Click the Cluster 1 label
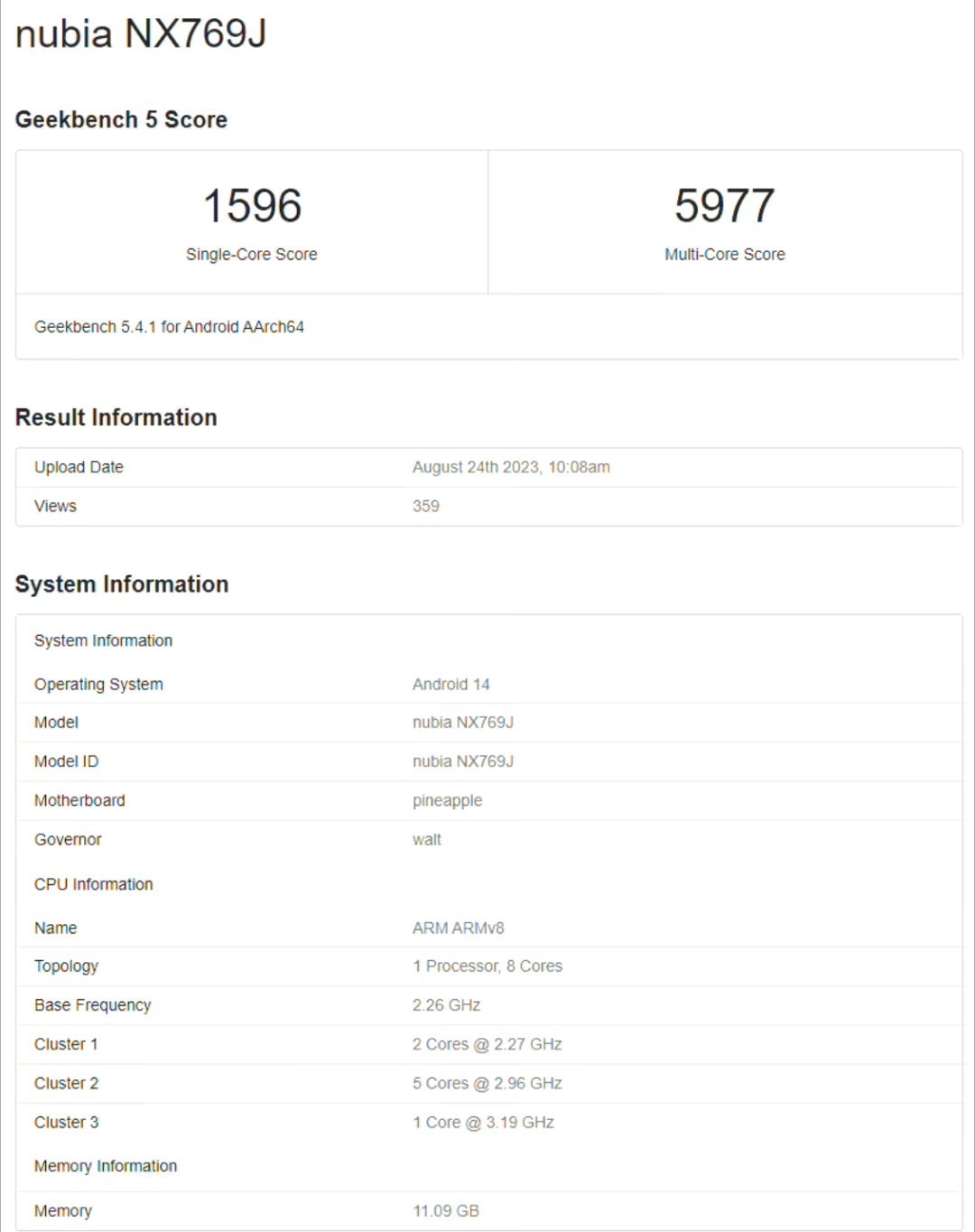The height and width of the screenshot is (1232, 975). (66, 1044)
